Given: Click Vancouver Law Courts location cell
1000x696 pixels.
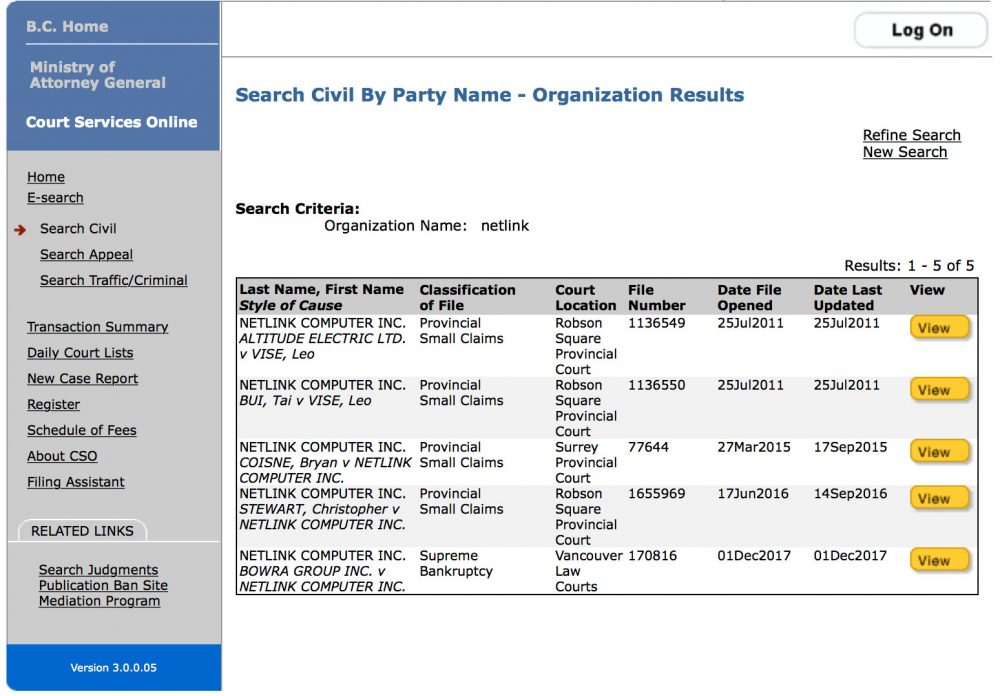Looking at the screenshot, I should pyautogui.click(x=588, y=571).
